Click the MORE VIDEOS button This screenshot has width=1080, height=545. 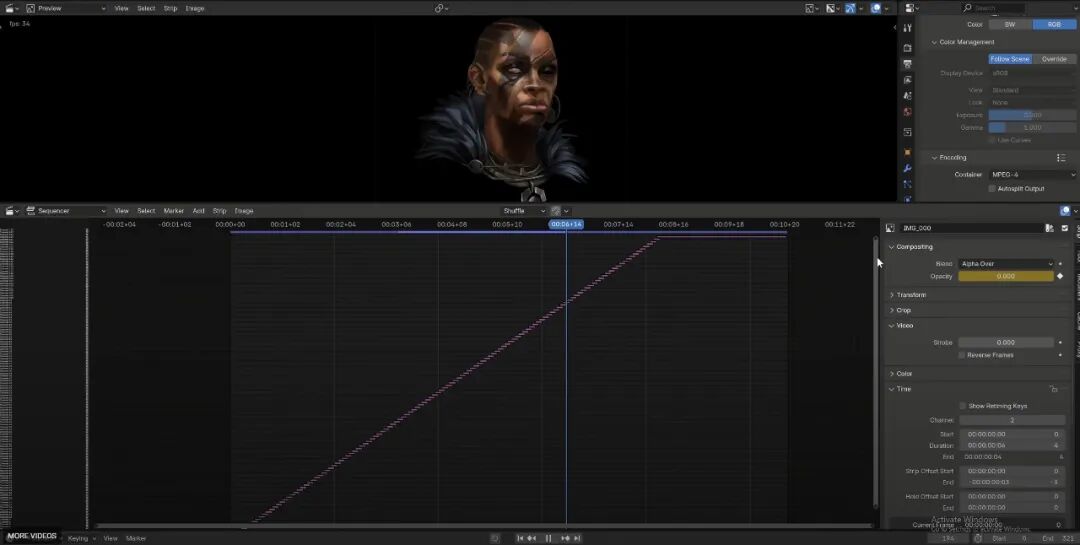[32, 536]
